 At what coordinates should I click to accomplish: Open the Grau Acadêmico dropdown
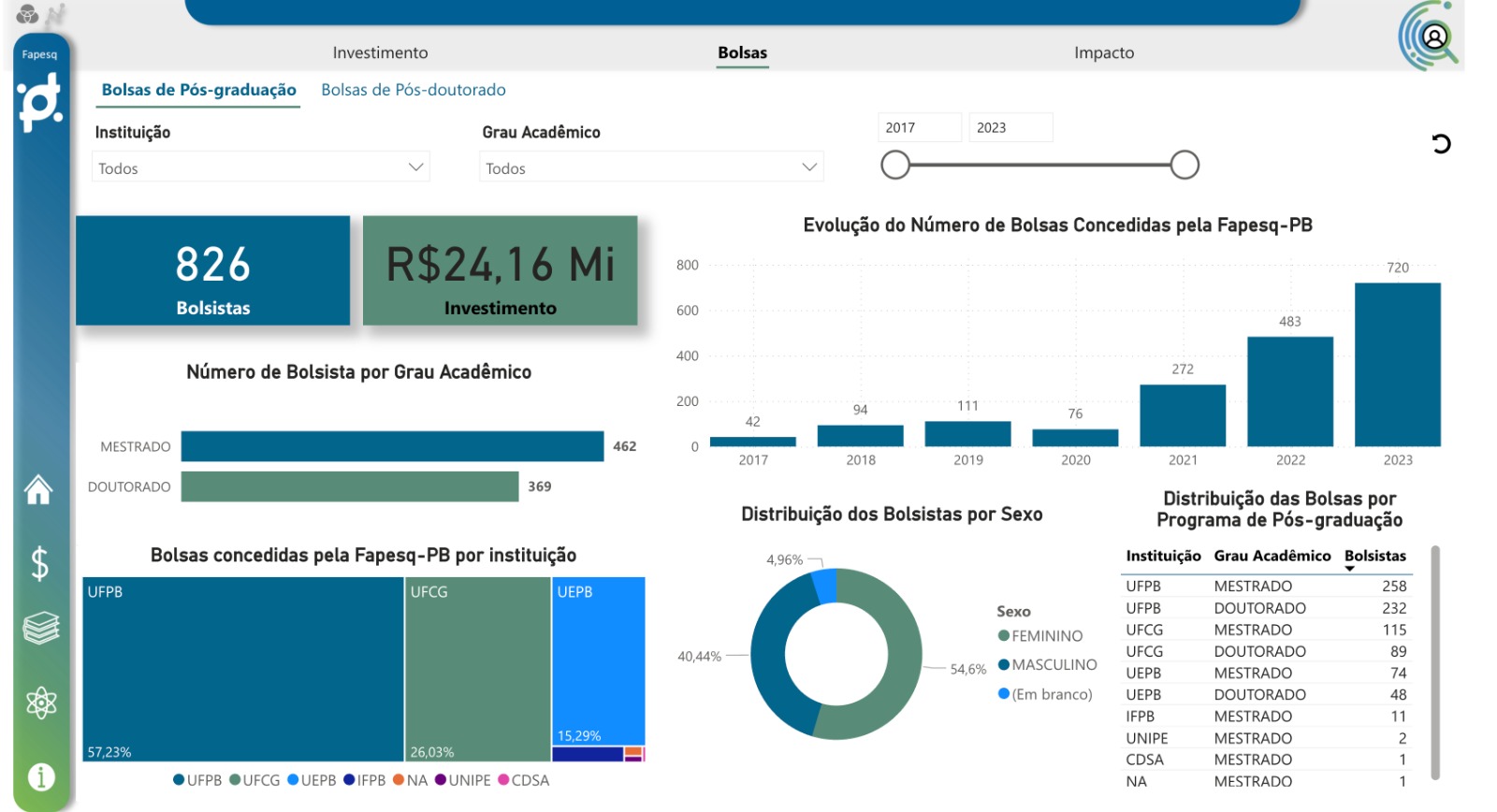click(x=651, y=168)
